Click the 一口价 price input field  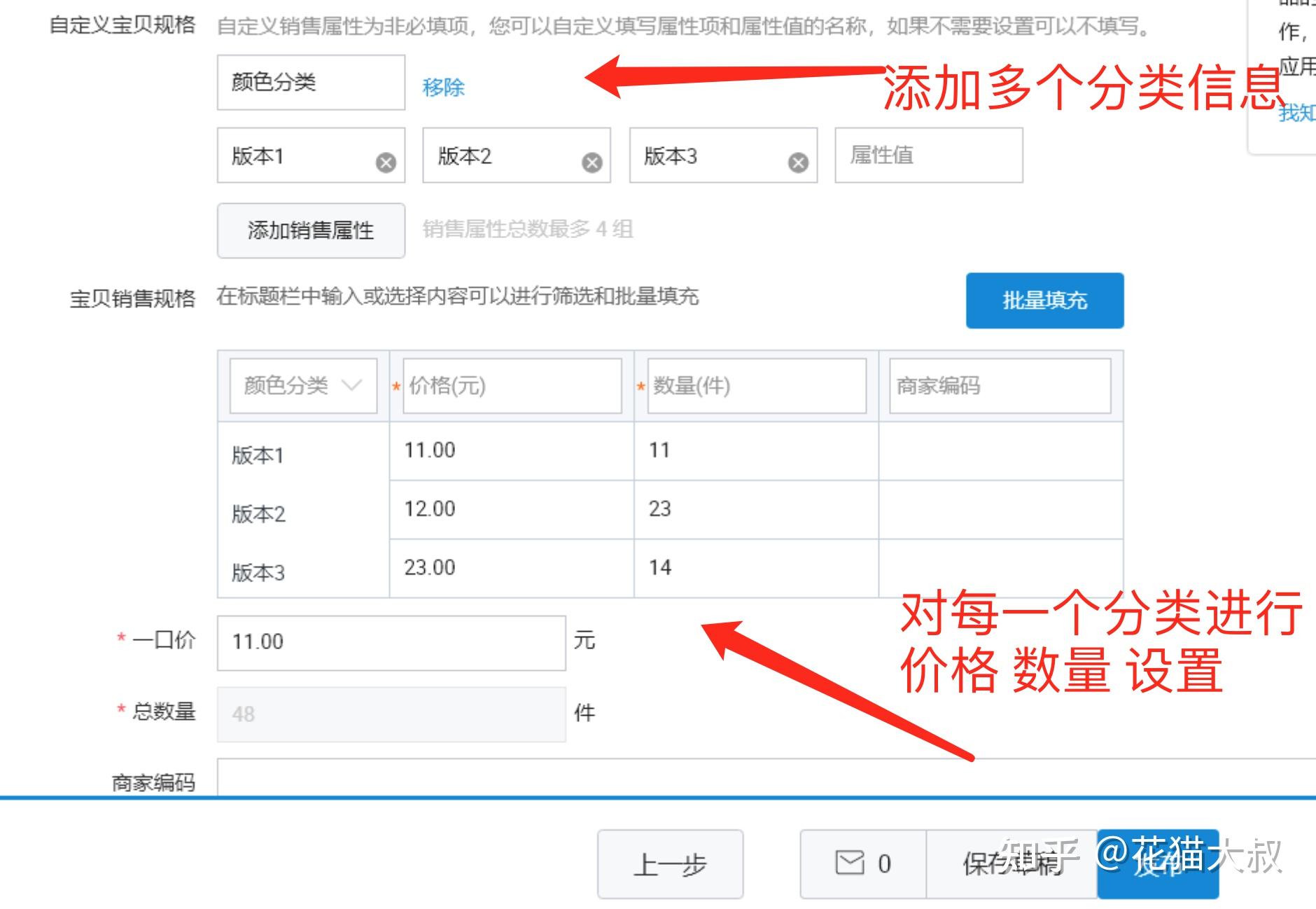391,643
